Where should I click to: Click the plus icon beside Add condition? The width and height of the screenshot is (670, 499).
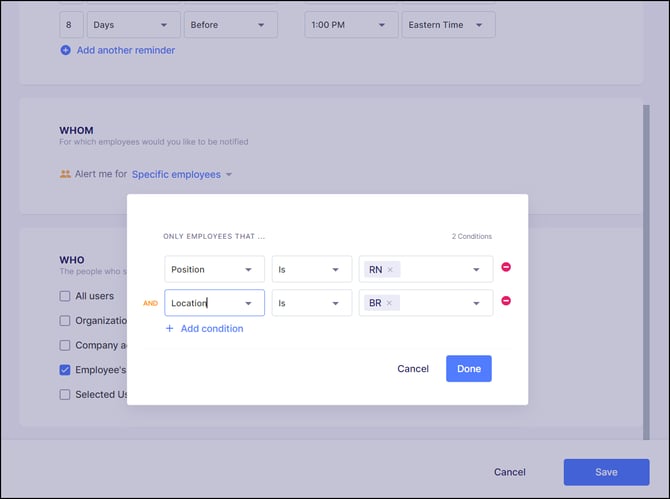[170, 328]
